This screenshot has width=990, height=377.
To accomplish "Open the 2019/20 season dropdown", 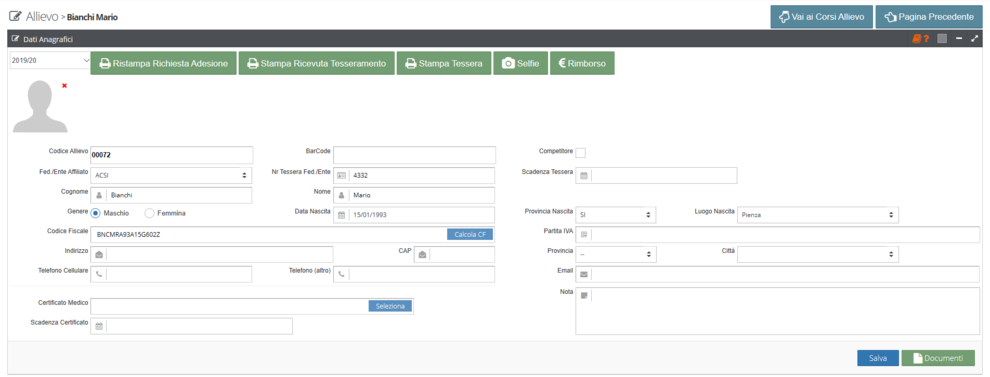I will (51, 61).
